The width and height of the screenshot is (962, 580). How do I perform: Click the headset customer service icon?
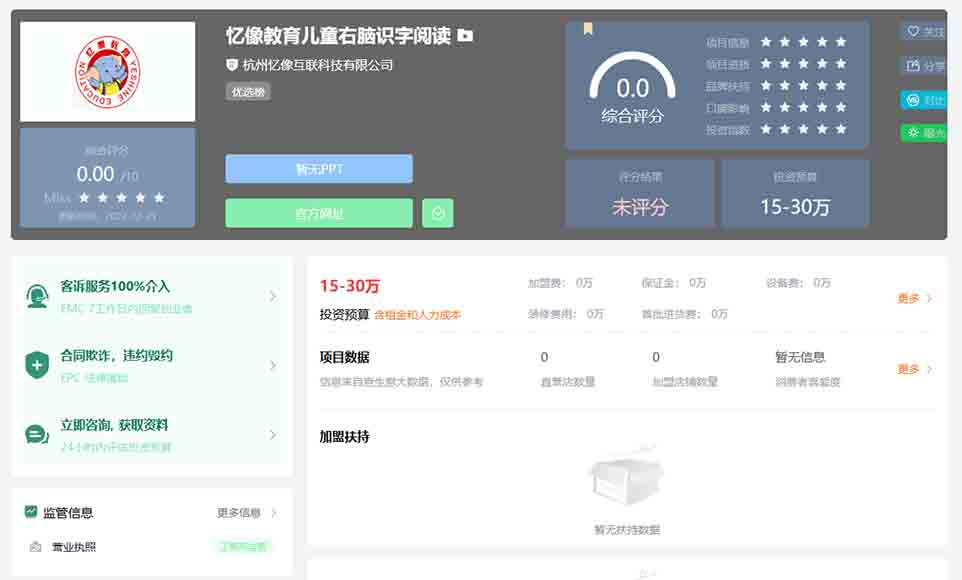(x=37, y=296)
